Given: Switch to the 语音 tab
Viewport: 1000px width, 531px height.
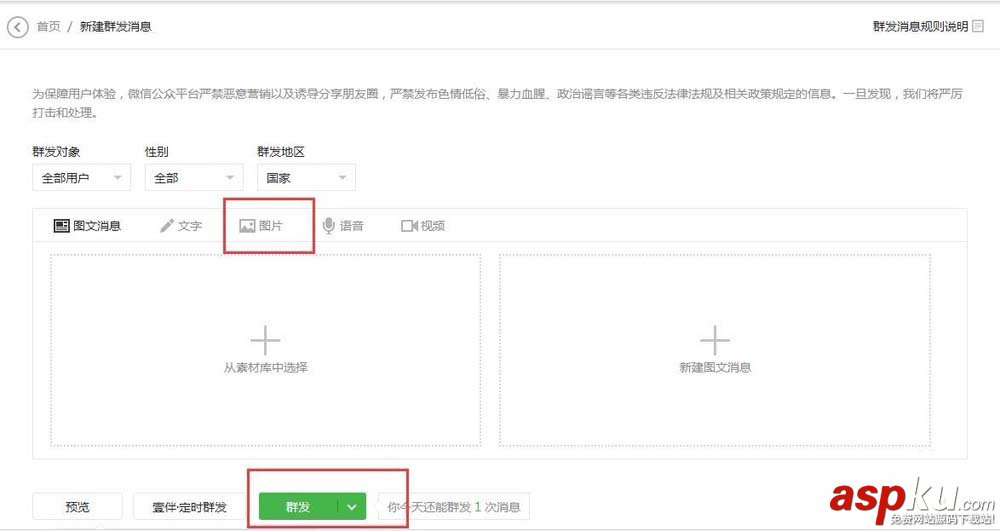Looking at the screenshot, I should click(343, 226).
